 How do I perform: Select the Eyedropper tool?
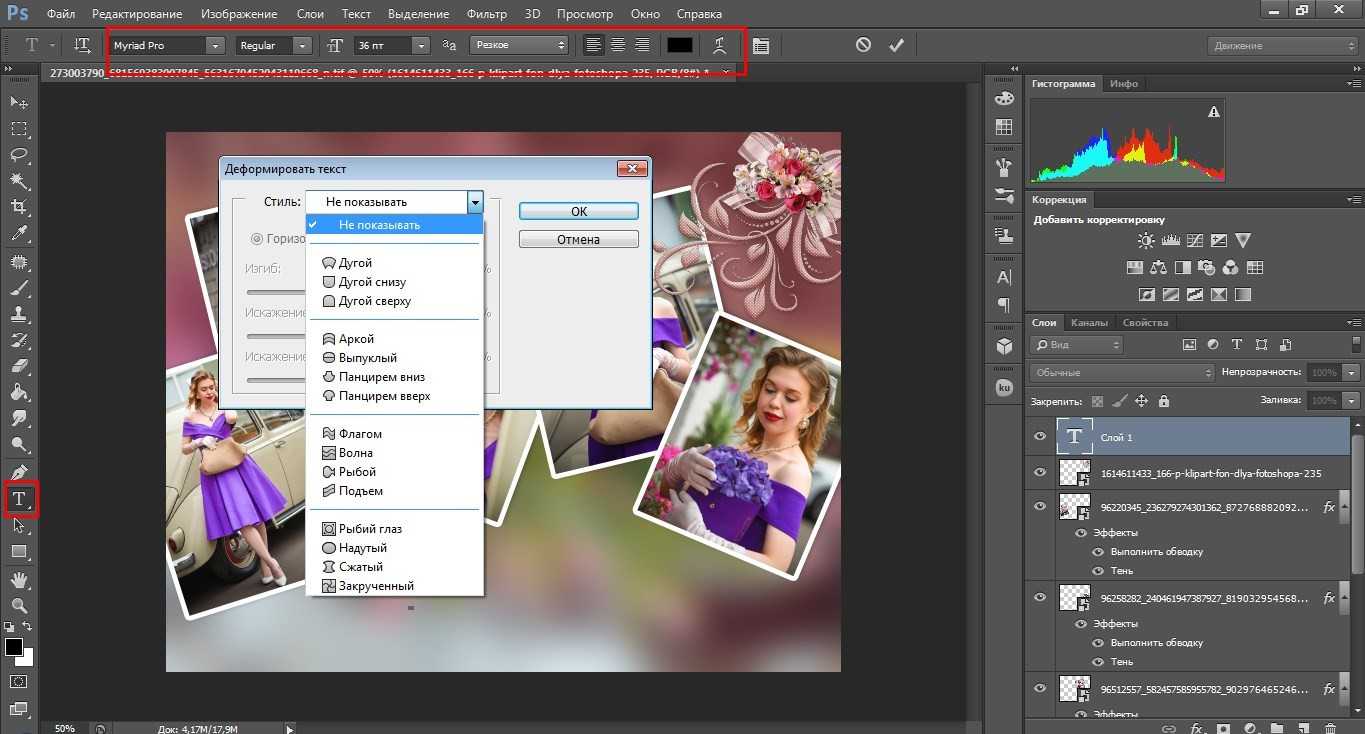pyautogui.click(x=19, y=234)
